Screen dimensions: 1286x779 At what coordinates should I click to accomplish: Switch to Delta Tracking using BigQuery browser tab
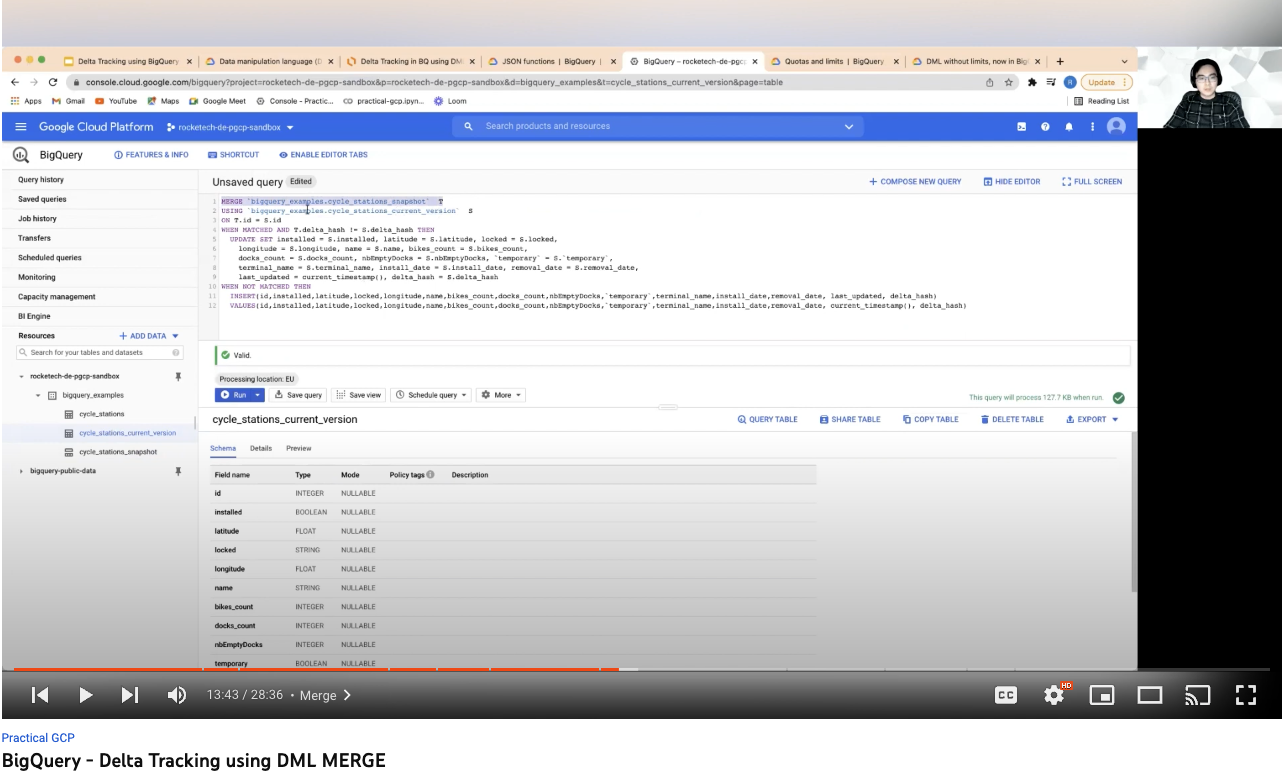[x=128, y=61]
